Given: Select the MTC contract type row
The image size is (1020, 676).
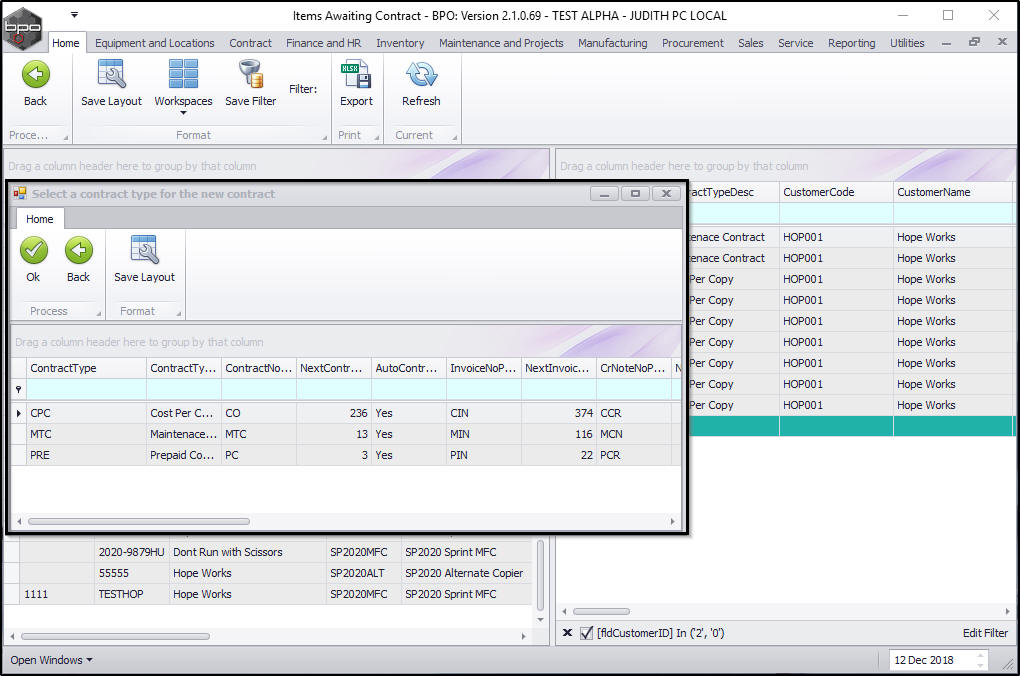Looking at the screenshot, I should [x=41, y=434].
